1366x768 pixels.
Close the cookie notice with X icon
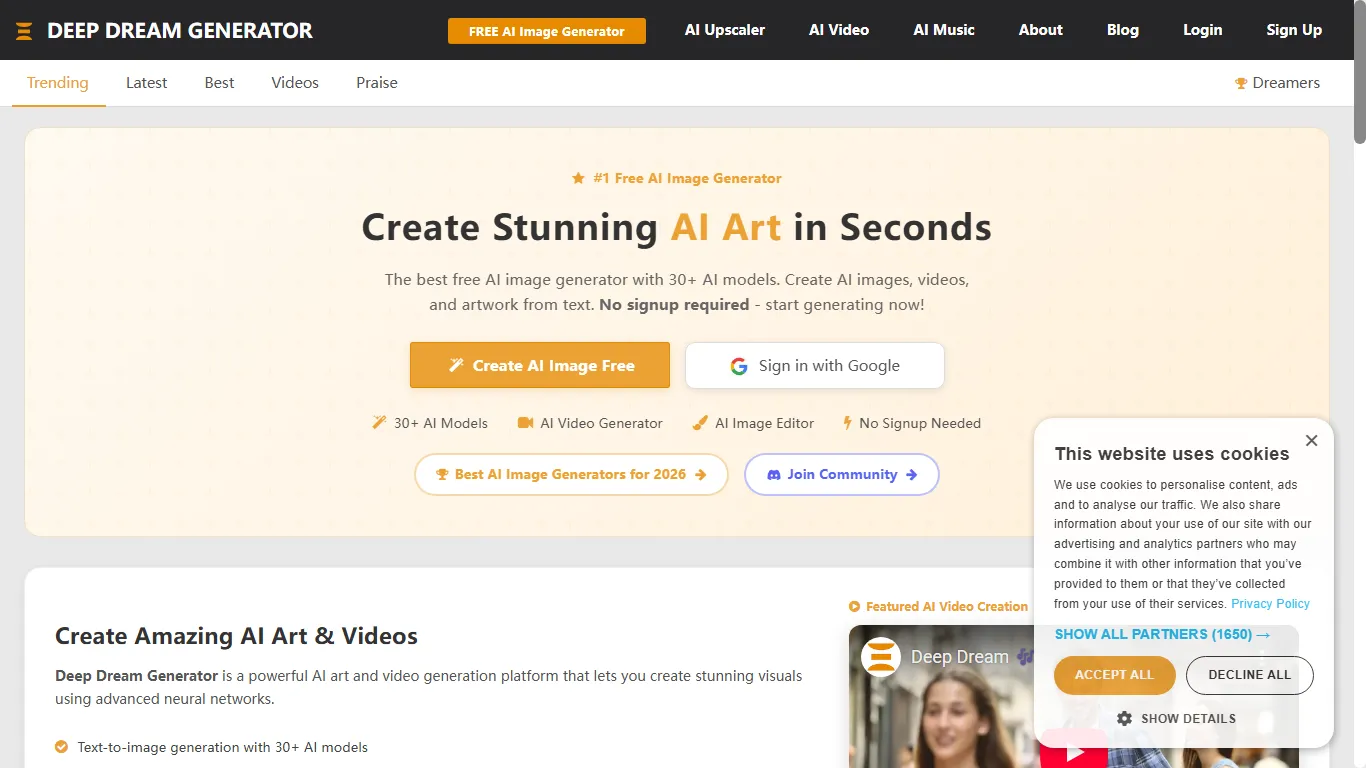1311,441
